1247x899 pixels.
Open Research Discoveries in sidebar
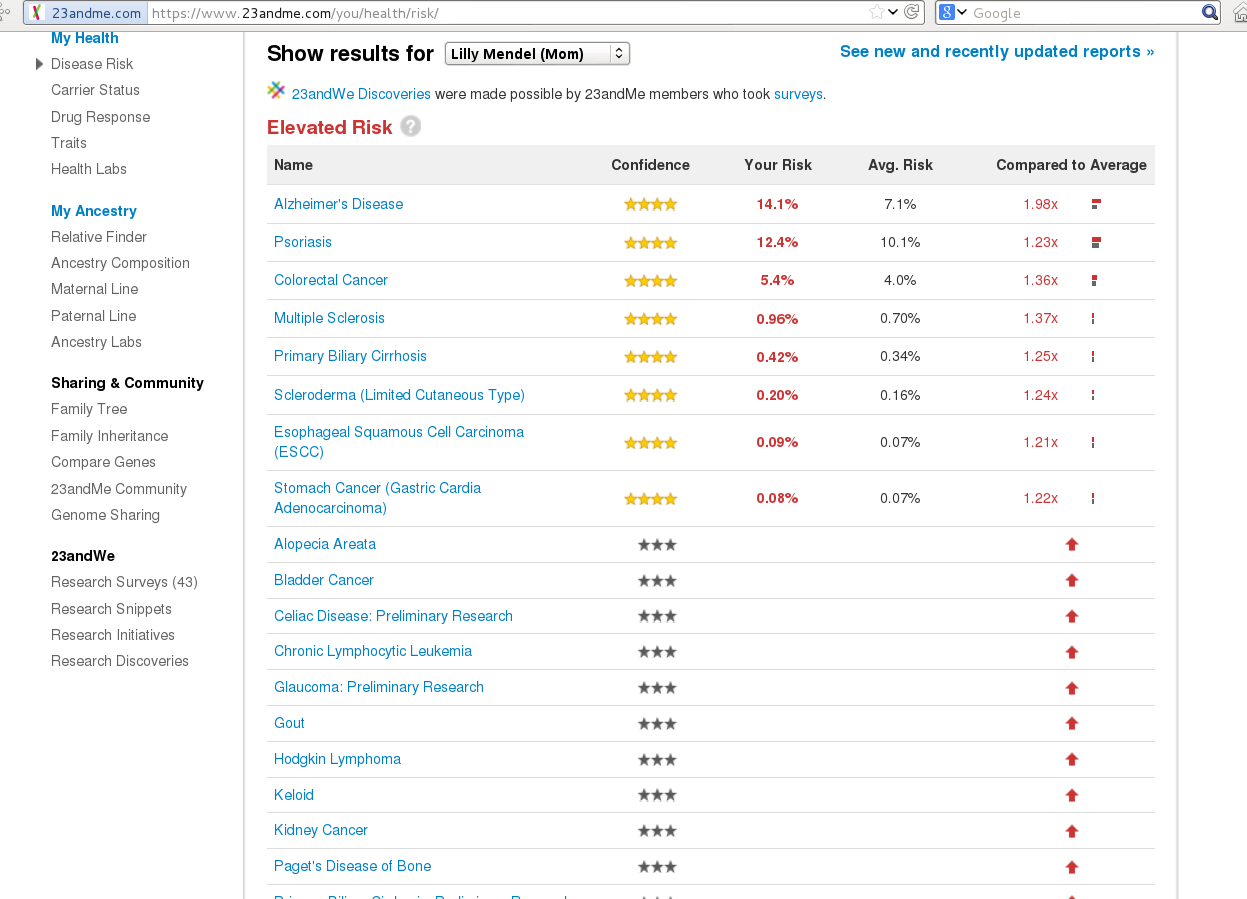tap(120, 661)
